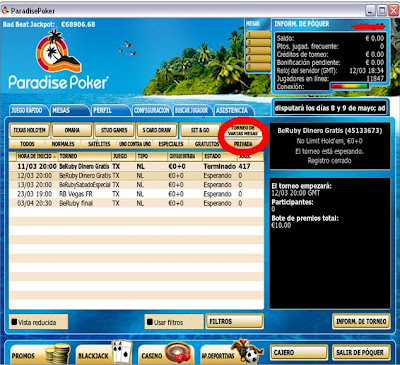This screenshot has width=400, height=365.
Task: Click Jugadores en línea 11847 value
Action: [x=375, y=79]
